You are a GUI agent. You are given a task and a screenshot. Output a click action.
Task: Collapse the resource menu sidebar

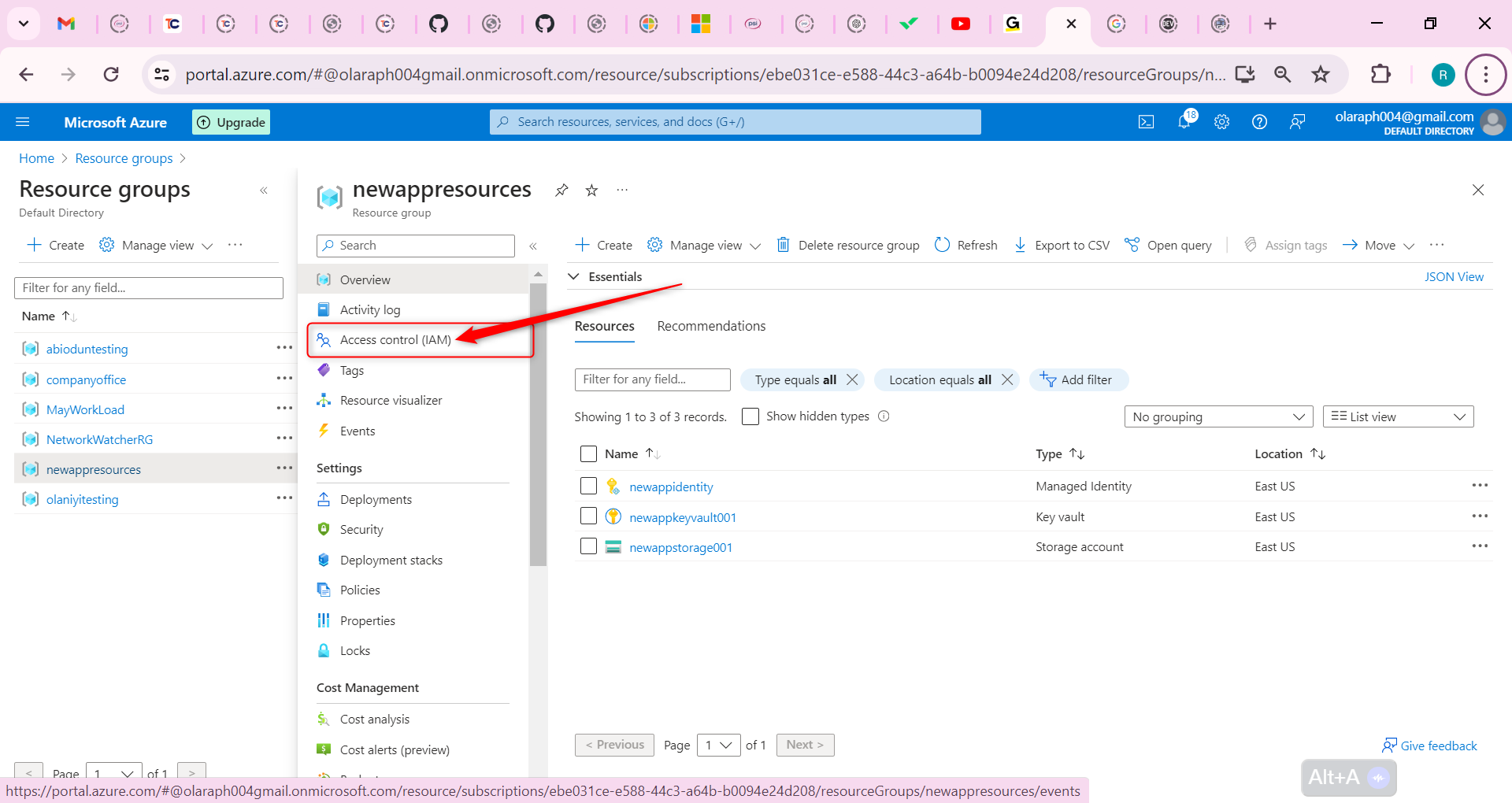coord(533,246)
